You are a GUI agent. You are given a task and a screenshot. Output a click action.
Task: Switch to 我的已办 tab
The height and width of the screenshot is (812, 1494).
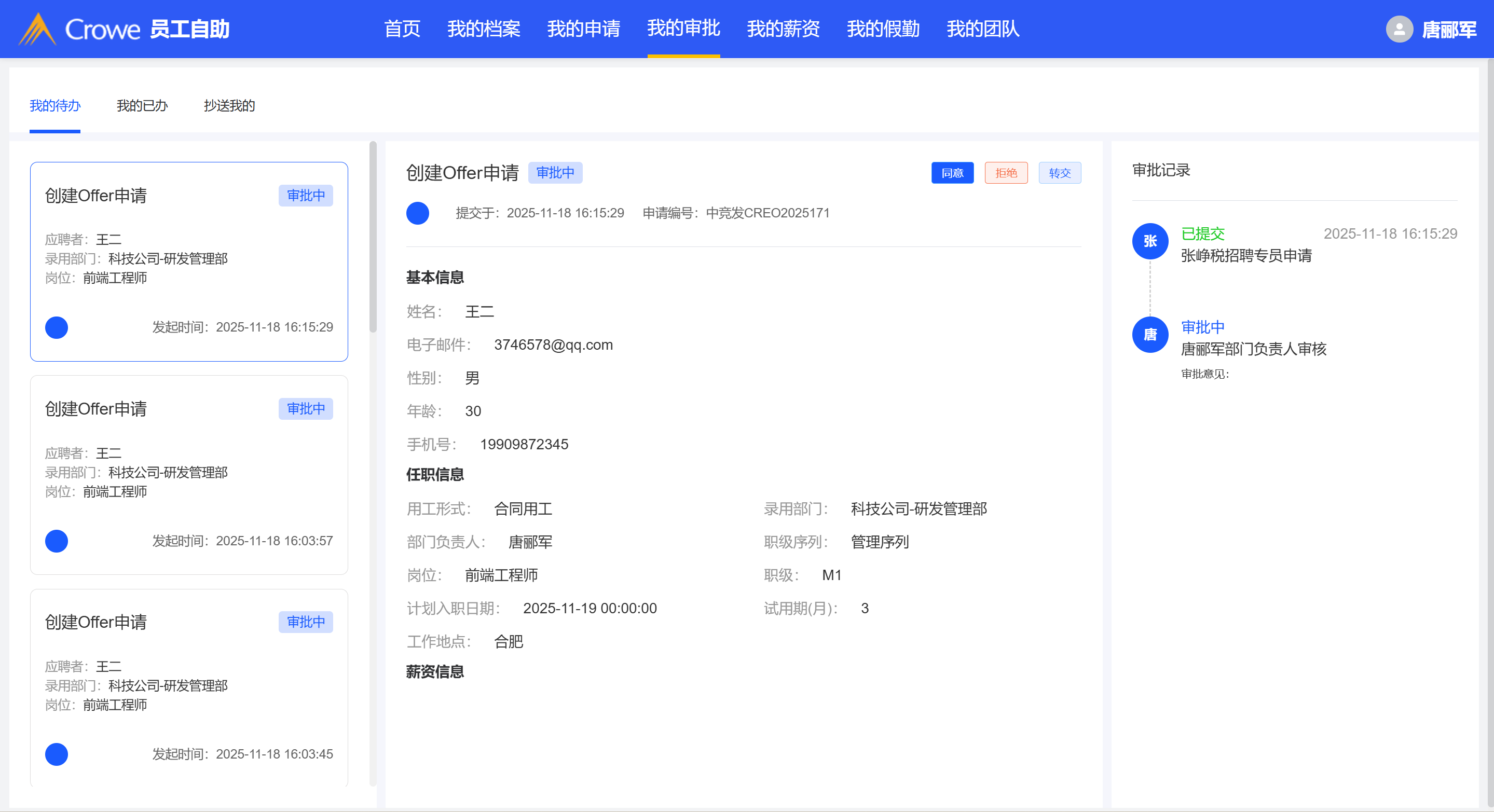click(x=142, y=105)
